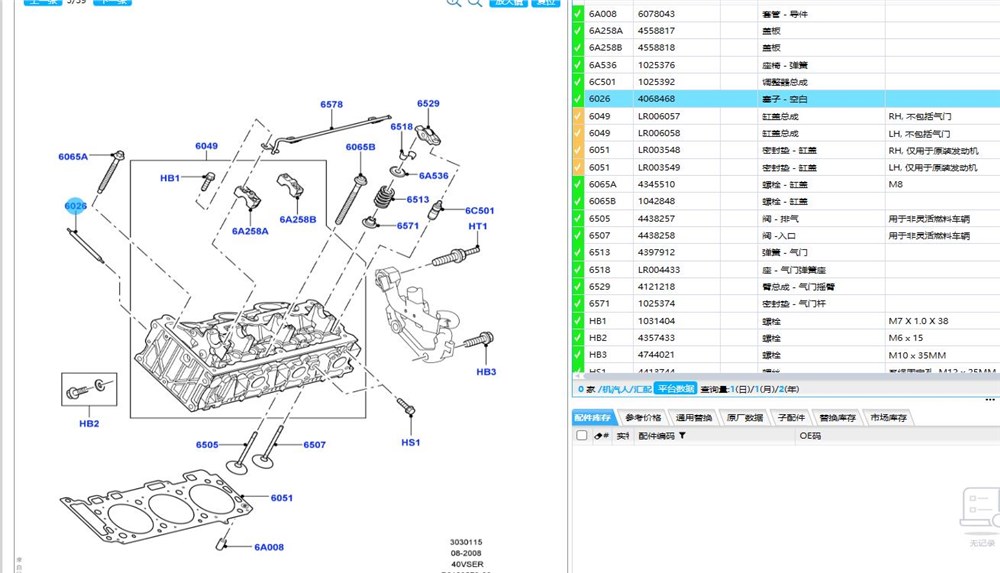
Task: Open the three-dot more options icon
Action: (x=990, y=400)
